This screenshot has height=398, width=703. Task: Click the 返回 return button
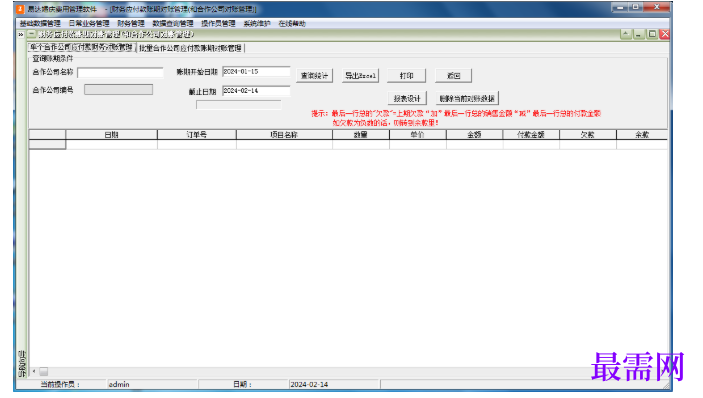point(453,76)
